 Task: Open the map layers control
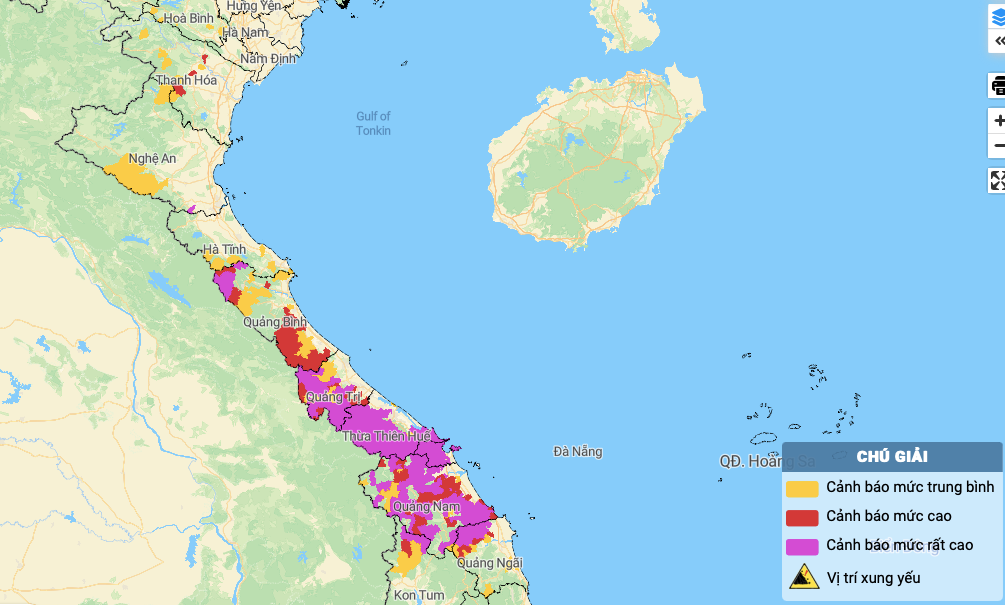click(997, 17)
